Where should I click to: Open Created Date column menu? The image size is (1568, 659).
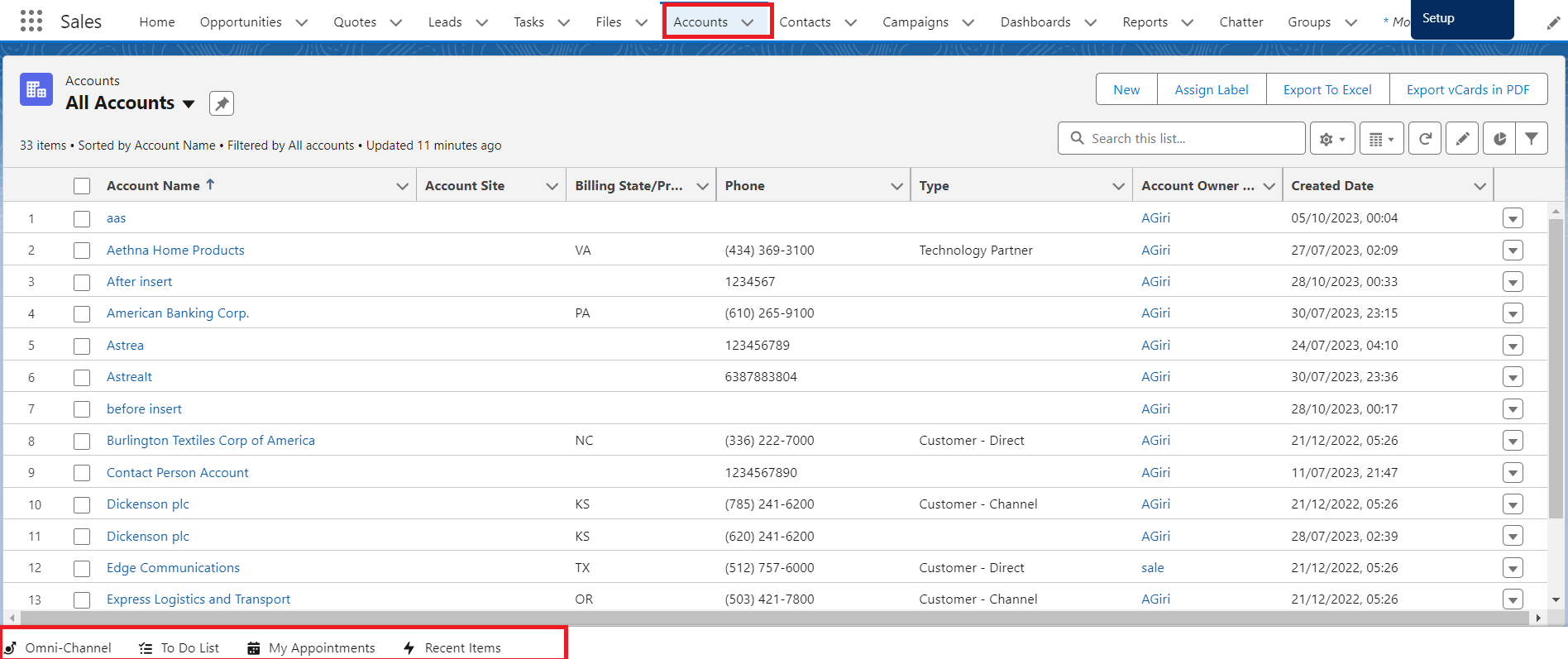1480,186
